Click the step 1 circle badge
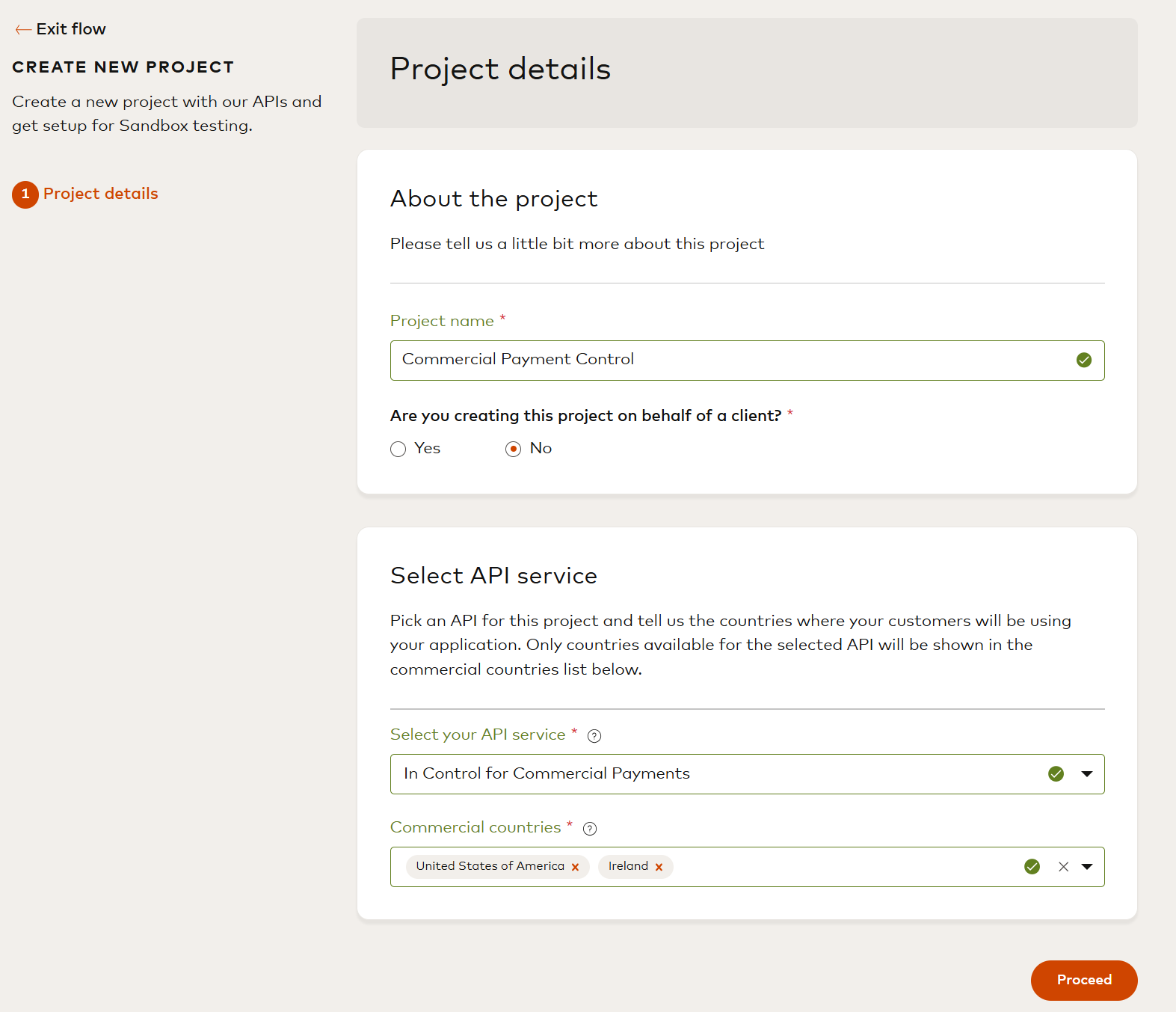This screenshot has width=1176, height=1012. [x=25, y=194]
